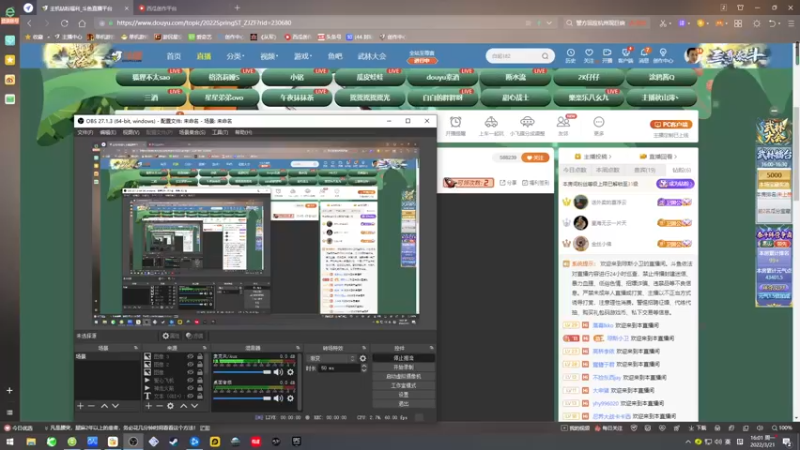Screen dimensions: 800x450
Task: Toggle visibility of second image source
Action: 190,364
